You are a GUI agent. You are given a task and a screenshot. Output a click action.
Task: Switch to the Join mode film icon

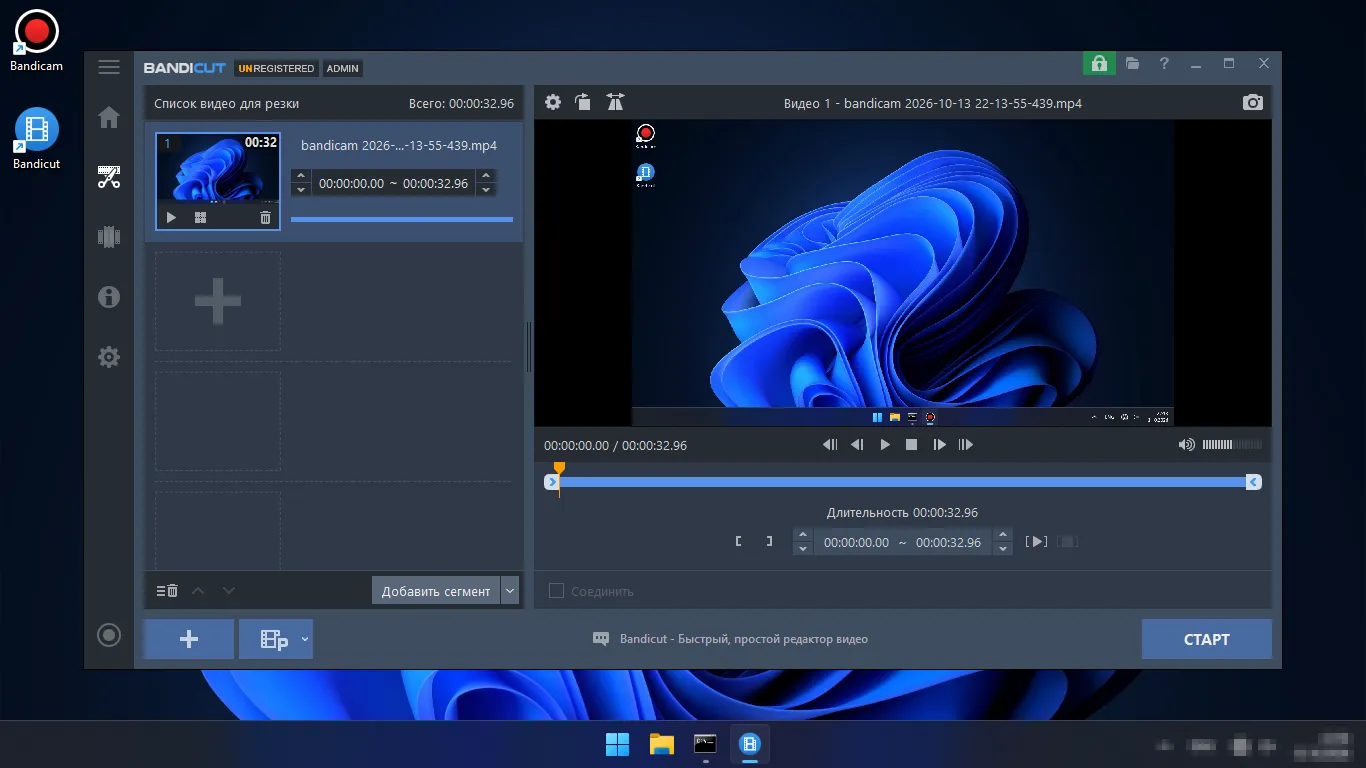[x=109, y=237]
